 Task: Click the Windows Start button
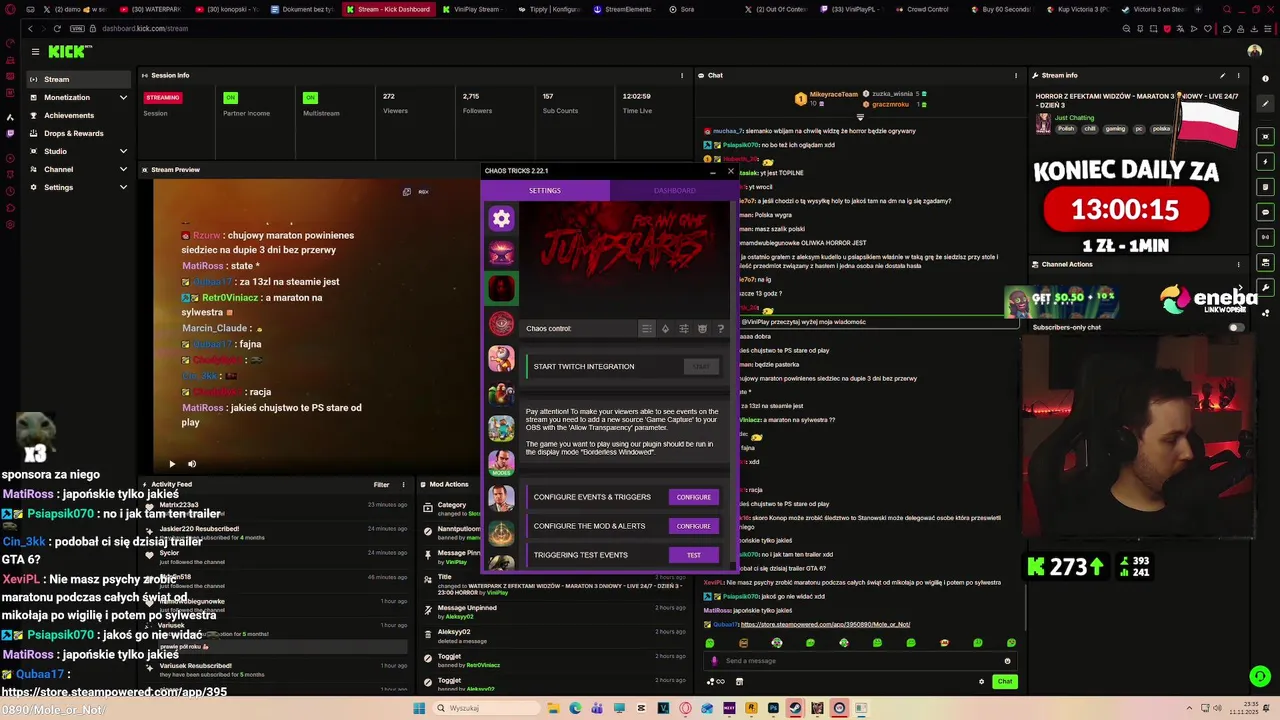(419, 708)
